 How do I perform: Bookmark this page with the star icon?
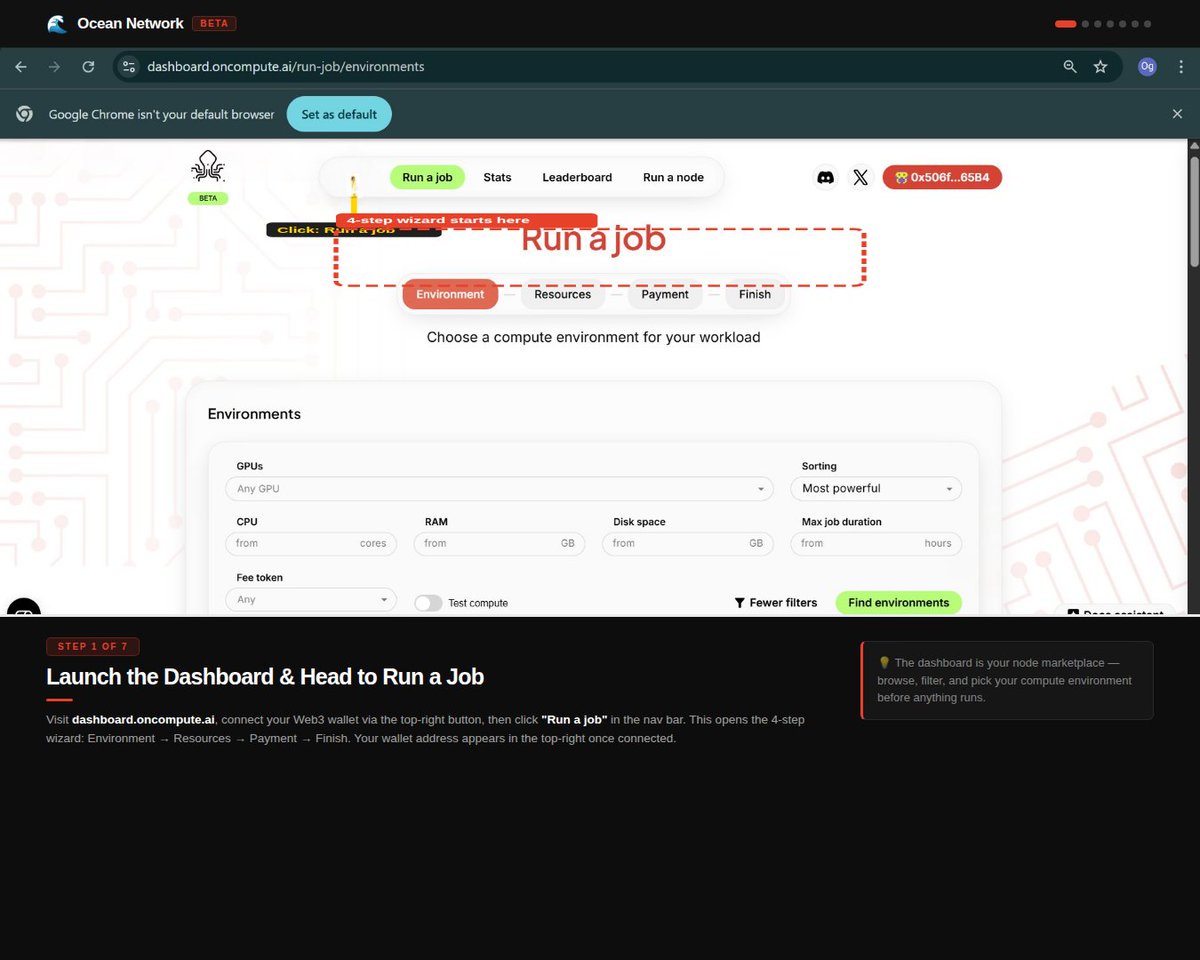1101,67
